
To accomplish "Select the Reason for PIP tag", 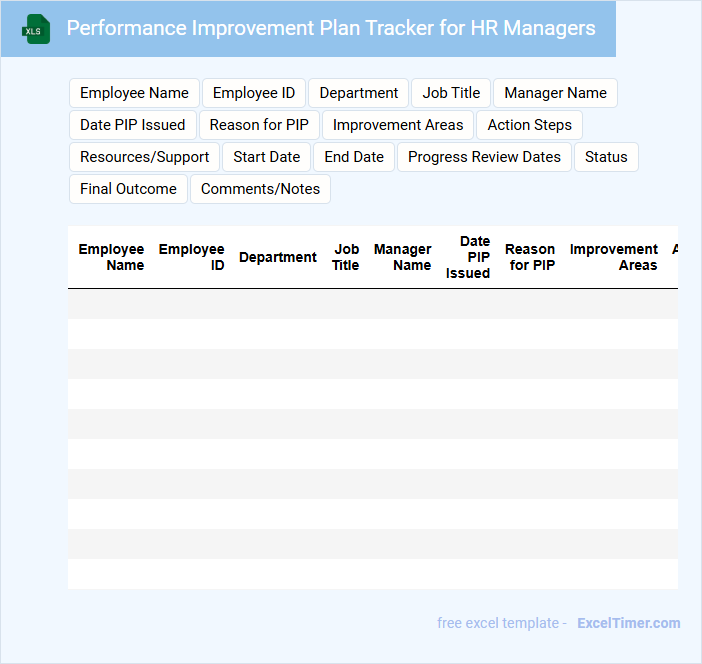I will pos(259,125).
